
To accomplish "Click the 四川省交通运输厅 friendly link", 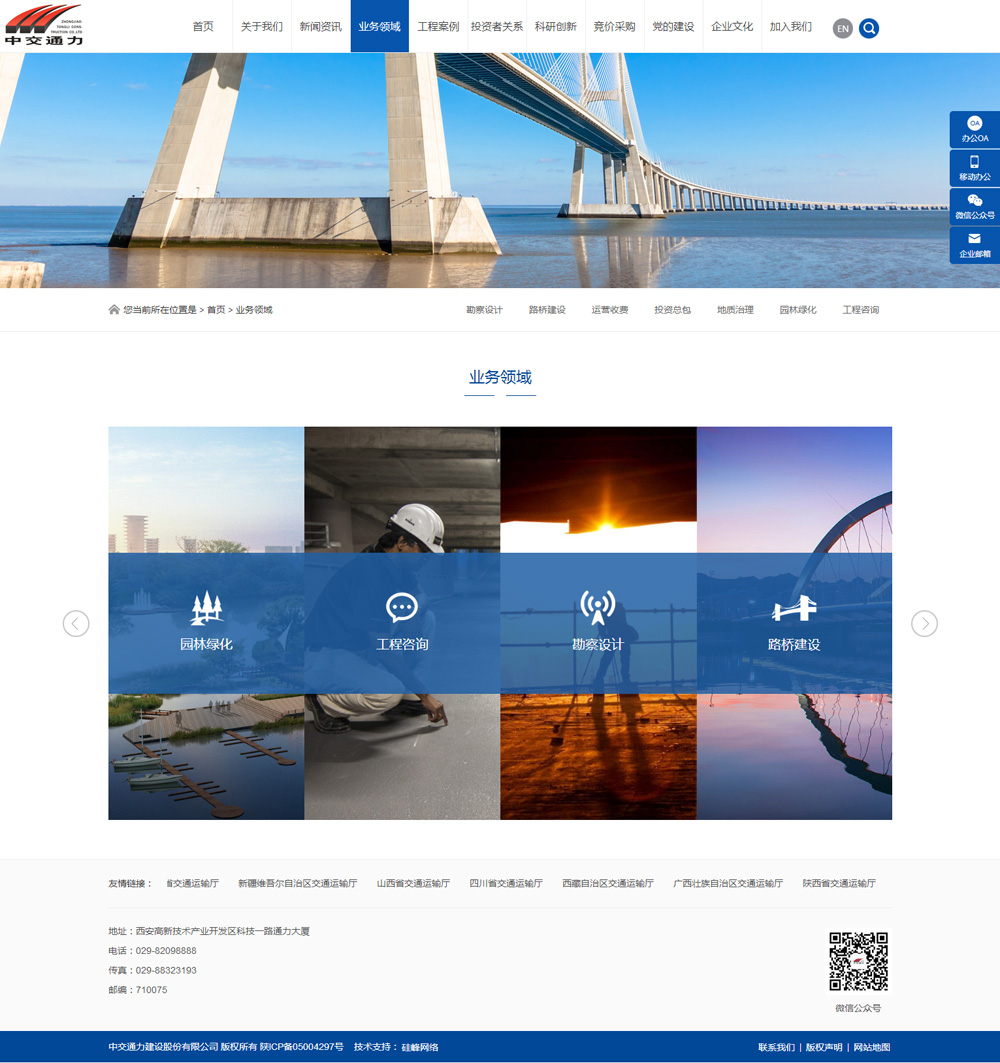I will 506,884.
